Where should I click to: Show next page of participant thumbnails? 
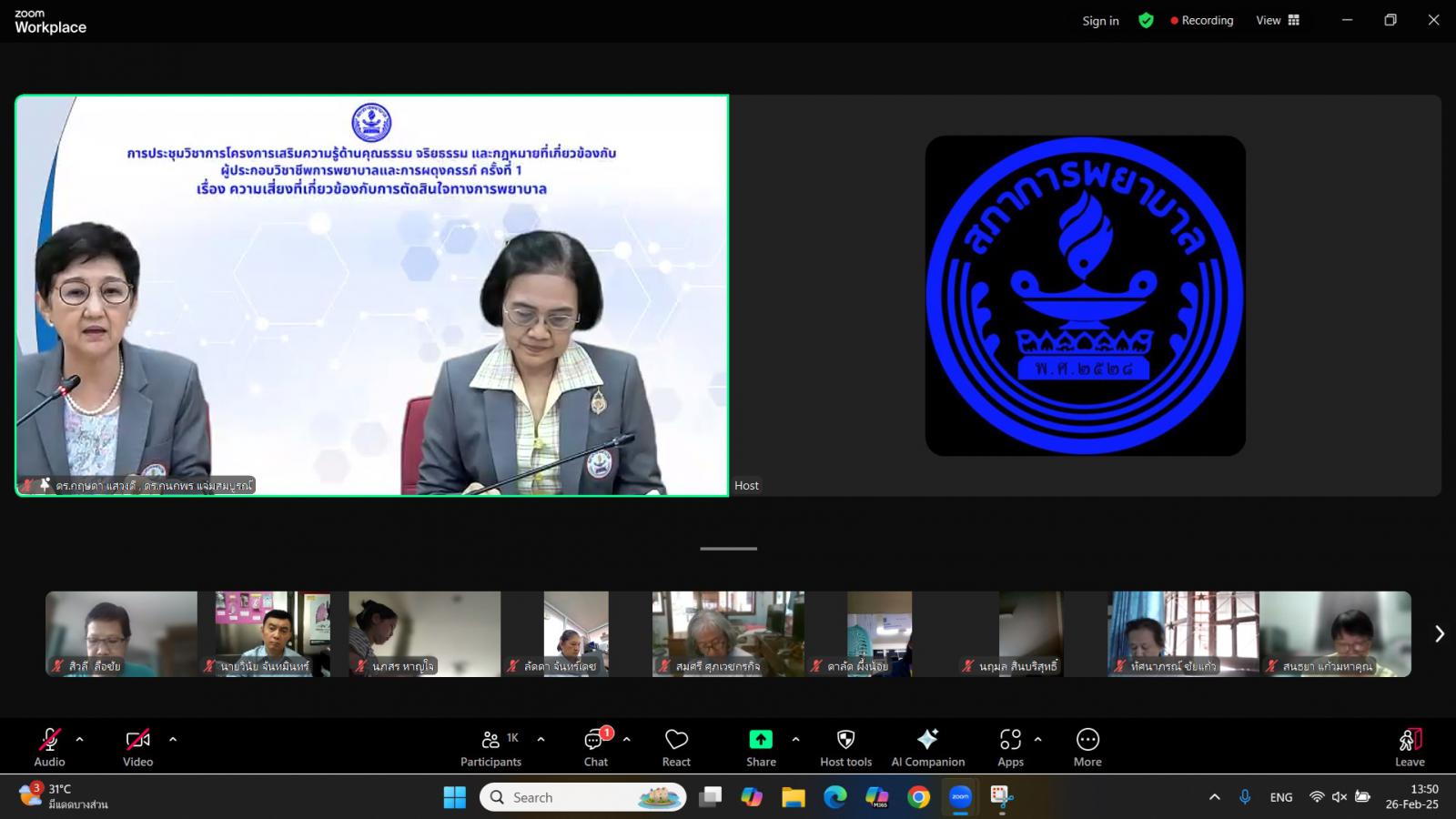point(1439,633)
